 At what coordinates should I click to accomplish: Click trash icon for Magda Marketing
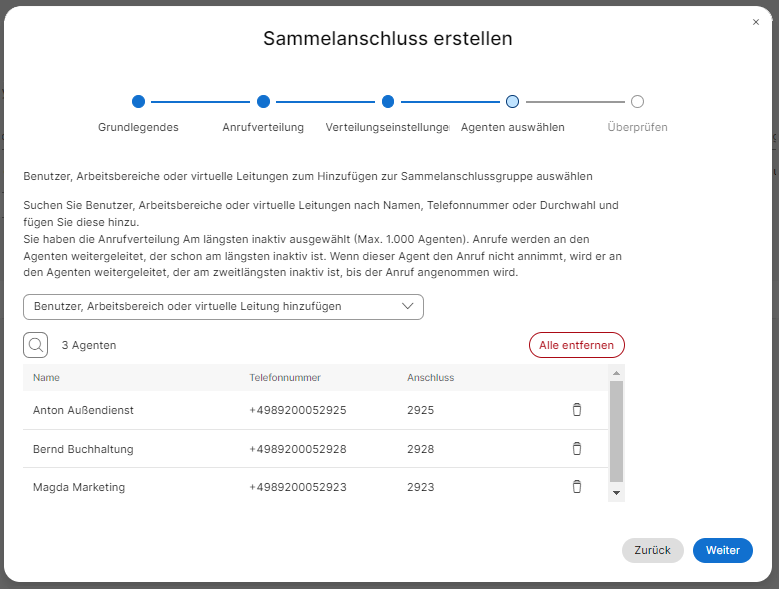click(x=576, y=487)
